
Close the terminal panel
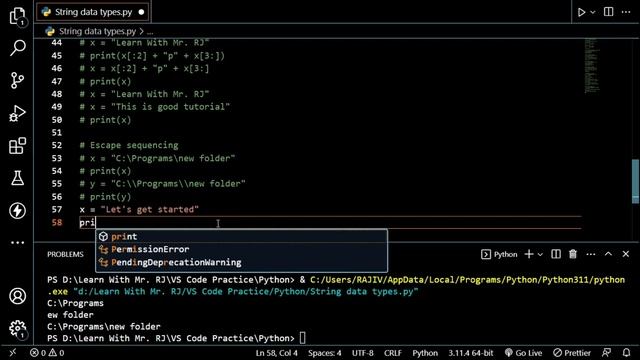(x=626, y=254)
